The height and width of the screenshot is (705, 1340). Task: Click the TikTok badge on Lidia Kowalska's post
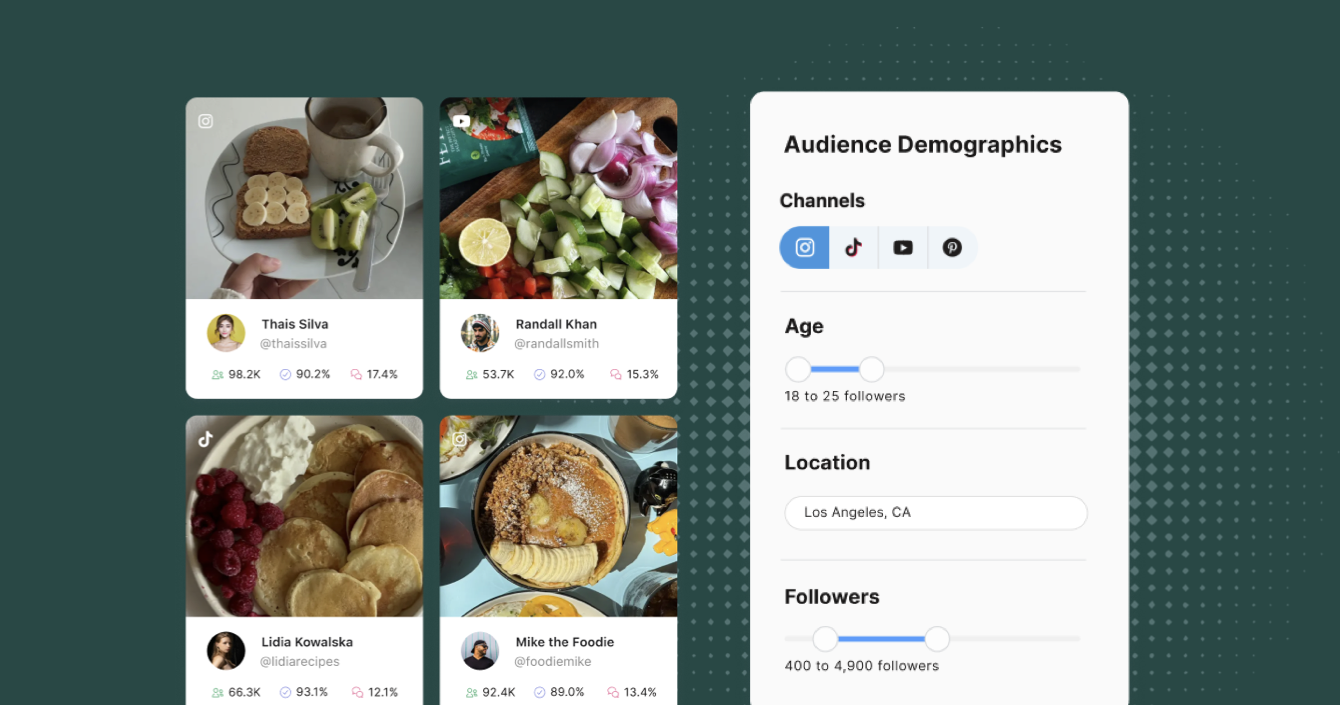tap(205, 438)
